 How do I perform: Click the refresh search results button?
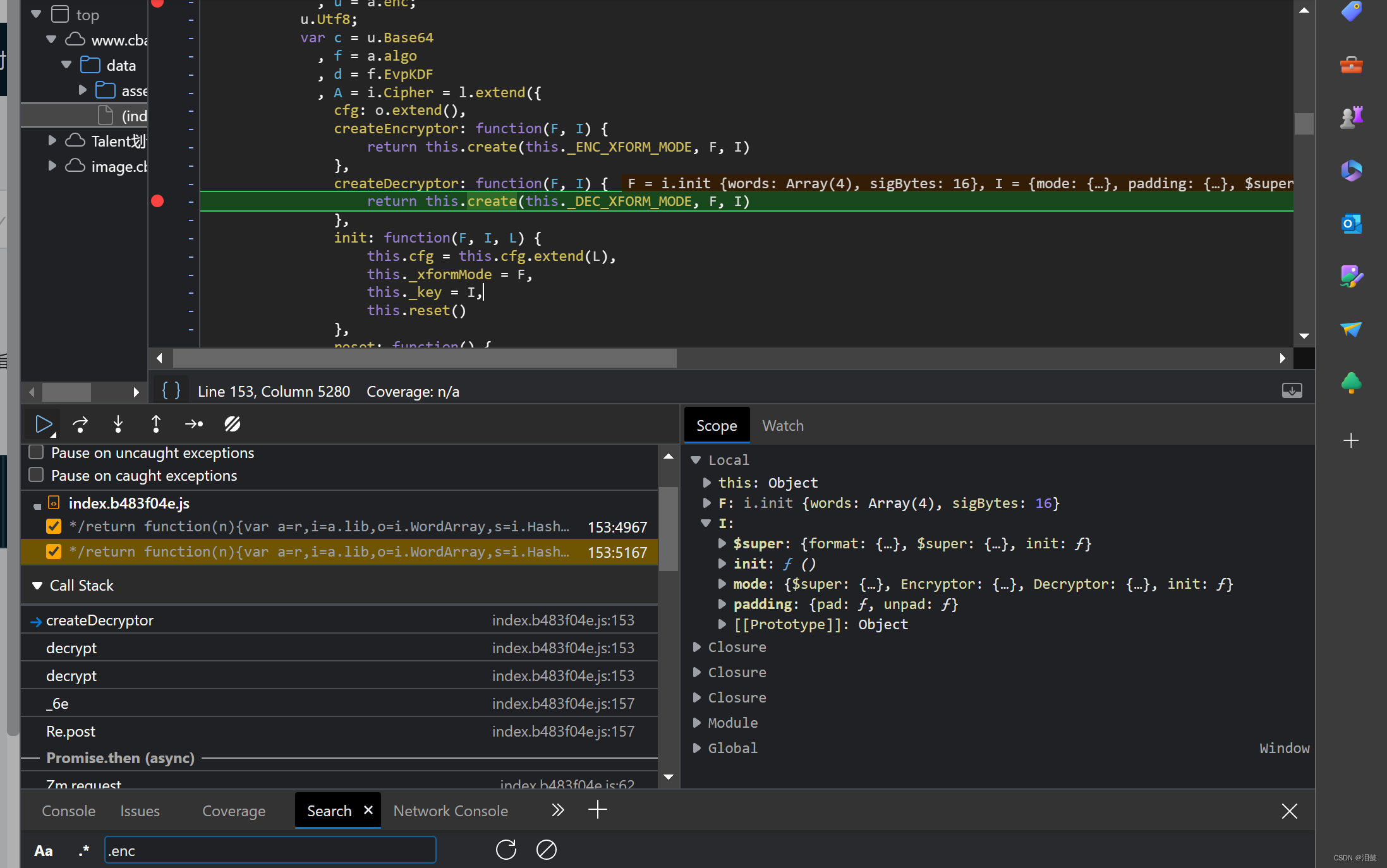point(506,849)
